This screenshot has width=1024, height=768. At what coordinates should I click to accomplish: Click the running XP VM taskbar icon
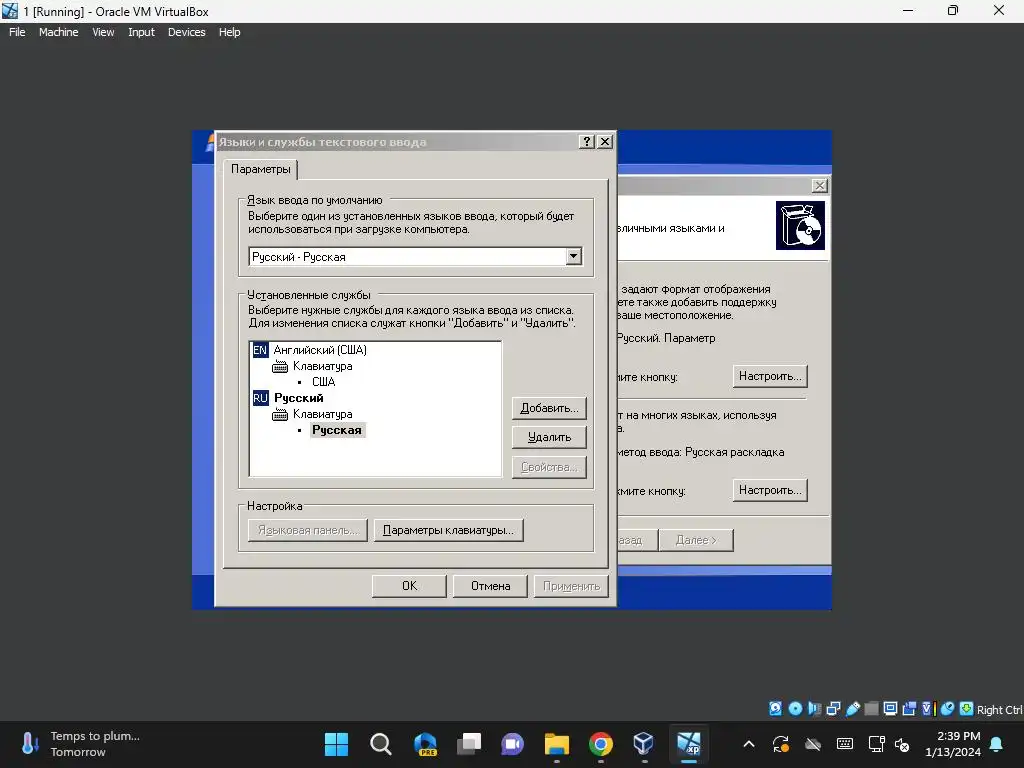pyautogui.click(x=688, y=744)
